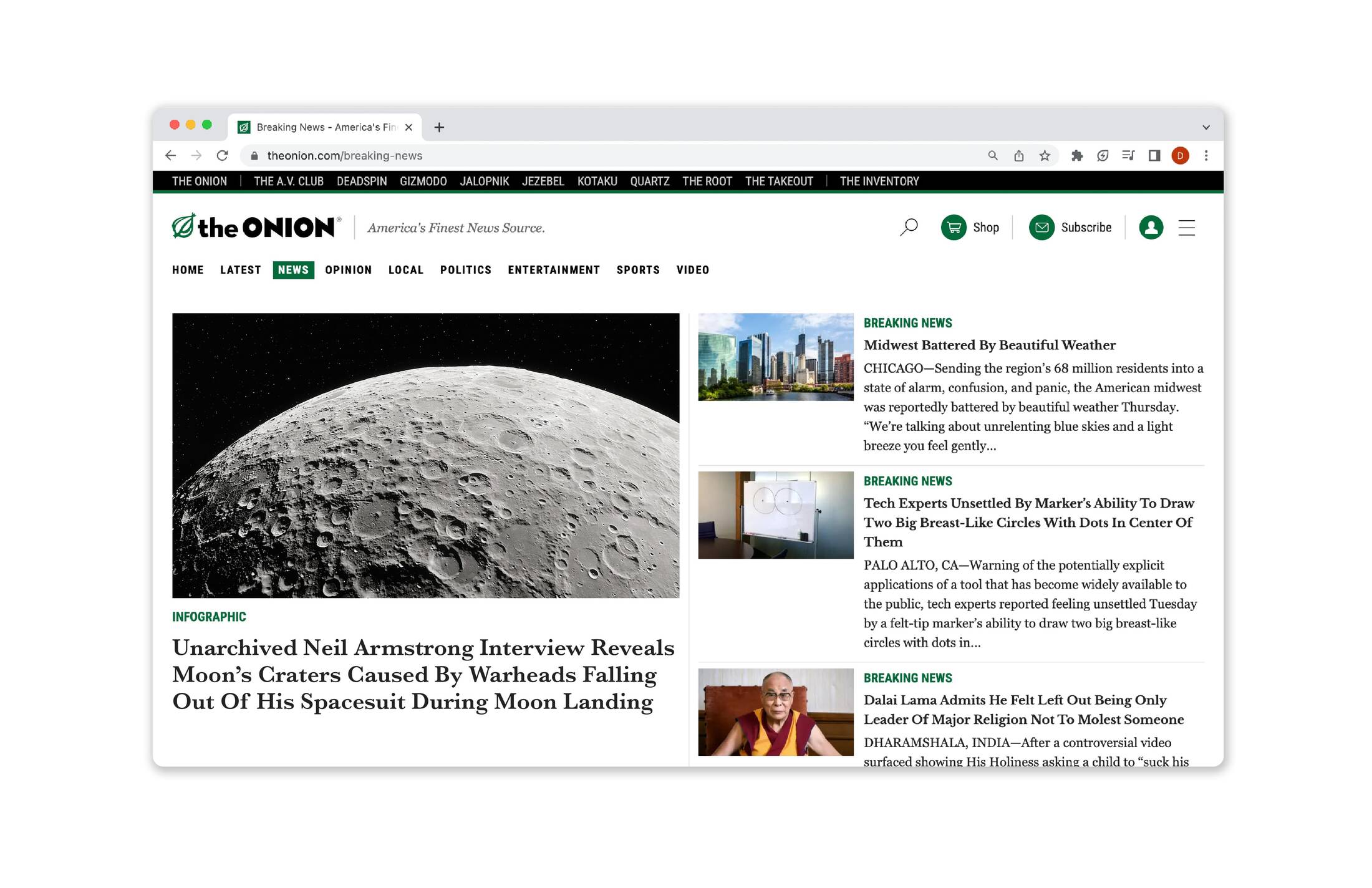Visit QUARTZ in the network bar
Viewport: 1372px width, 888px height.
650,181
